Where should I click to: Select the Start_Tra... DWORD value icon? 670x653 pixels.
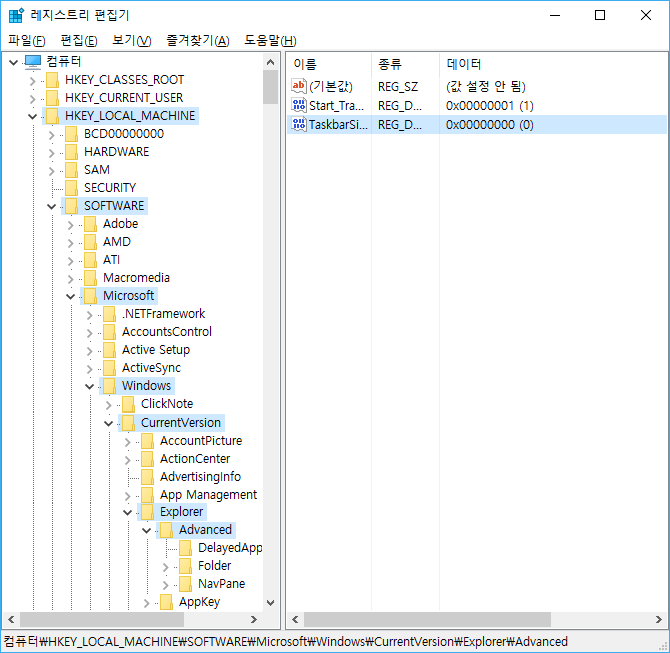pos(299,106)
